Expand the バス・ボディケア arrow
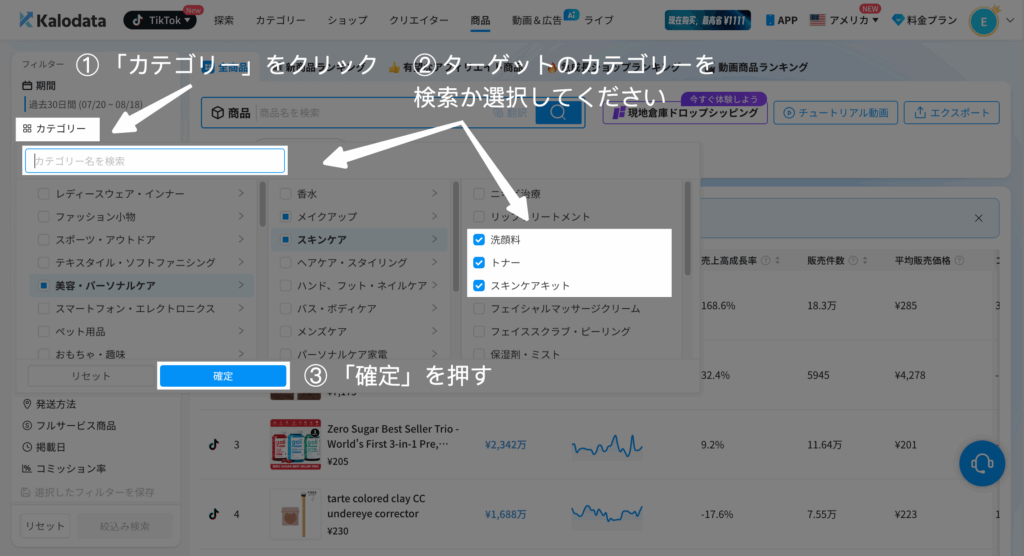This screenshot has width=1024, height=556. pyautogui.click(x=434, y=308)
